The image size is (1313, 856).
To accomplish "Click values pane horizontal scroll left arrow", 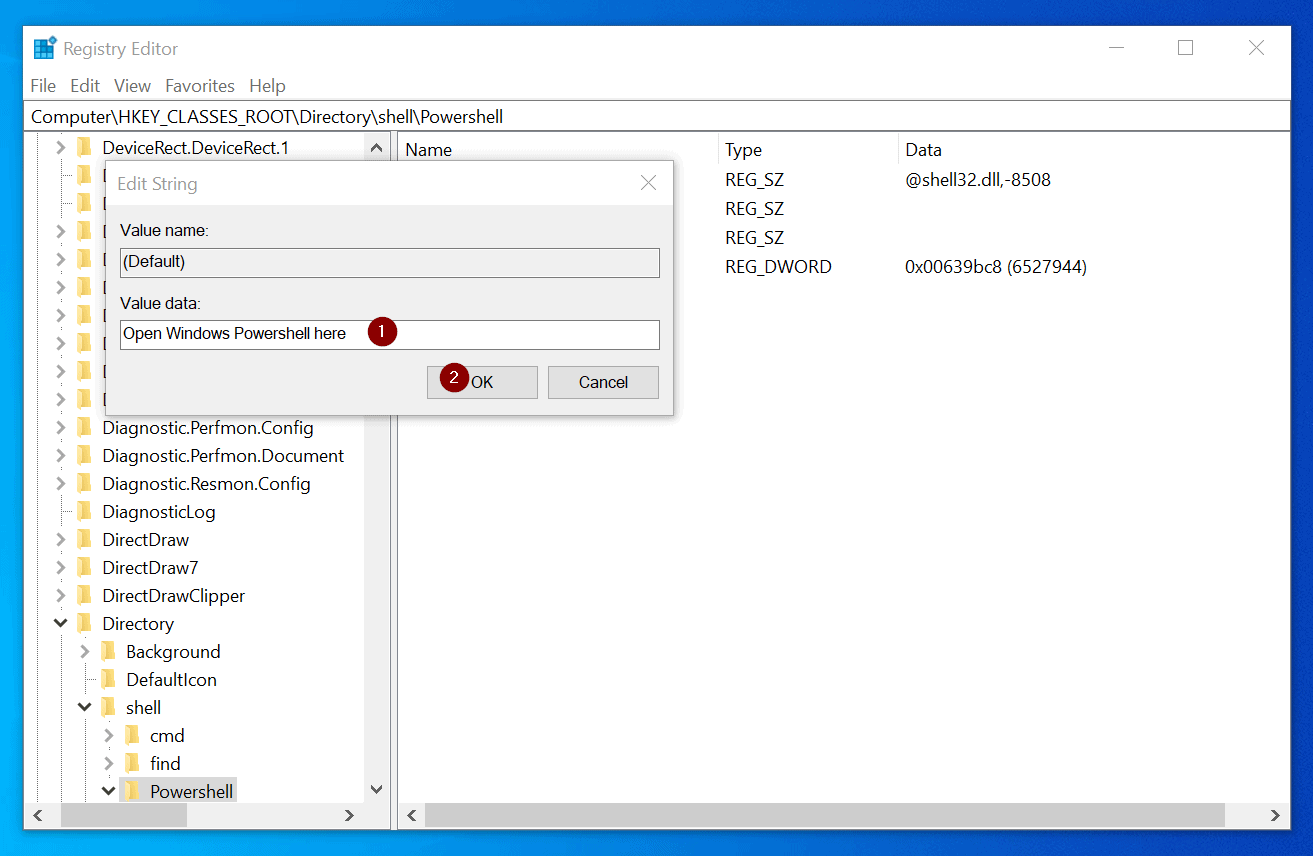I will (412, 816).
